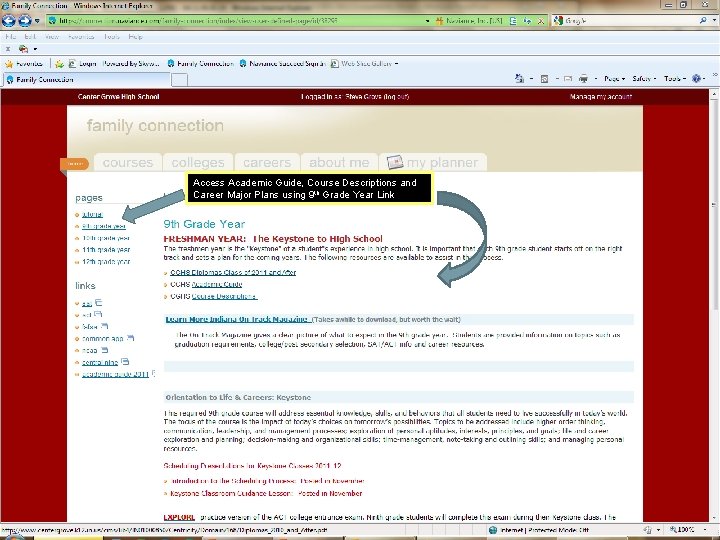
Task: Go forward with the browser Forward arrow
Action: (25, 21)
